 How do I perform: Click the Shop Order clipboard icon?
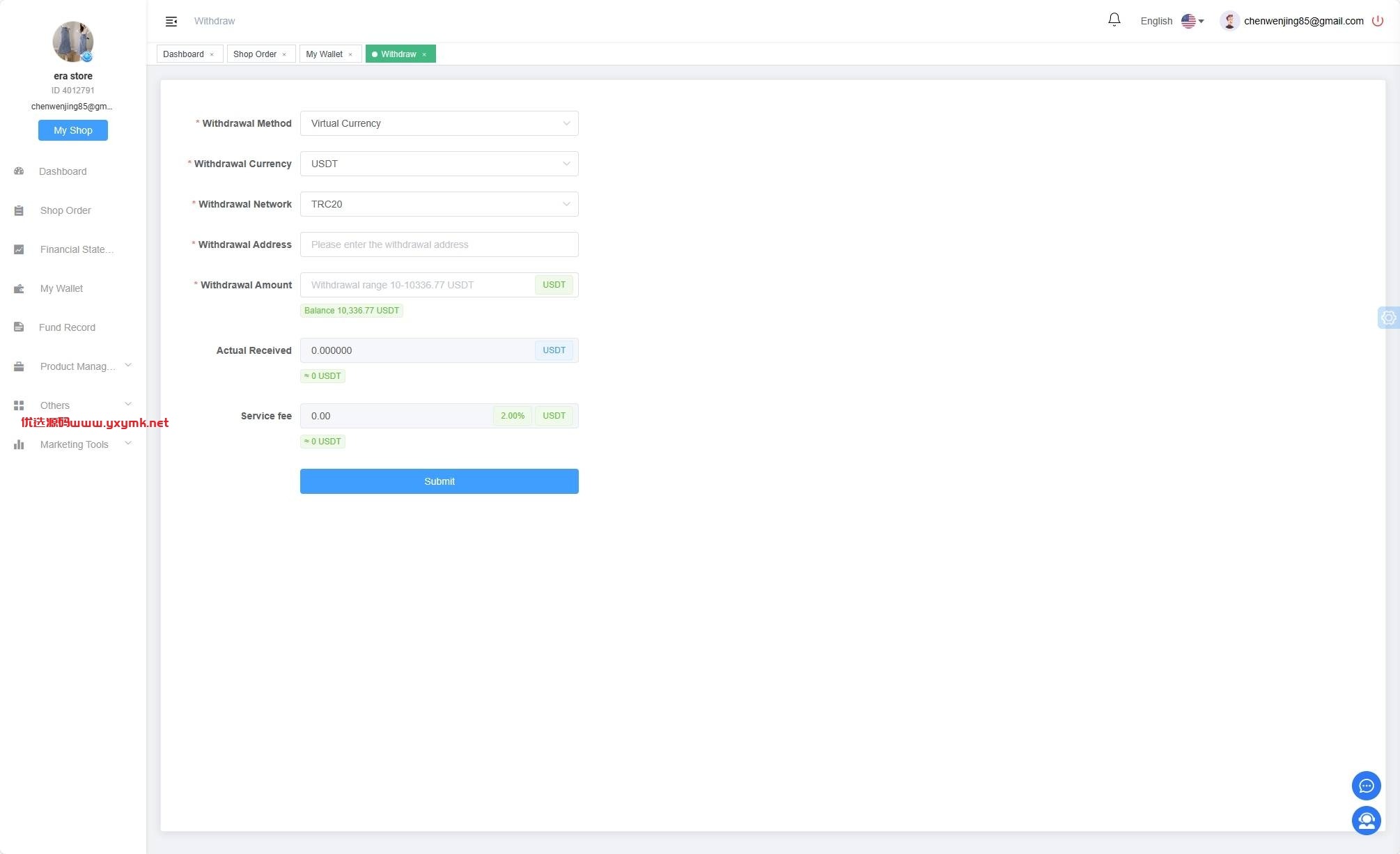point(19,210)
